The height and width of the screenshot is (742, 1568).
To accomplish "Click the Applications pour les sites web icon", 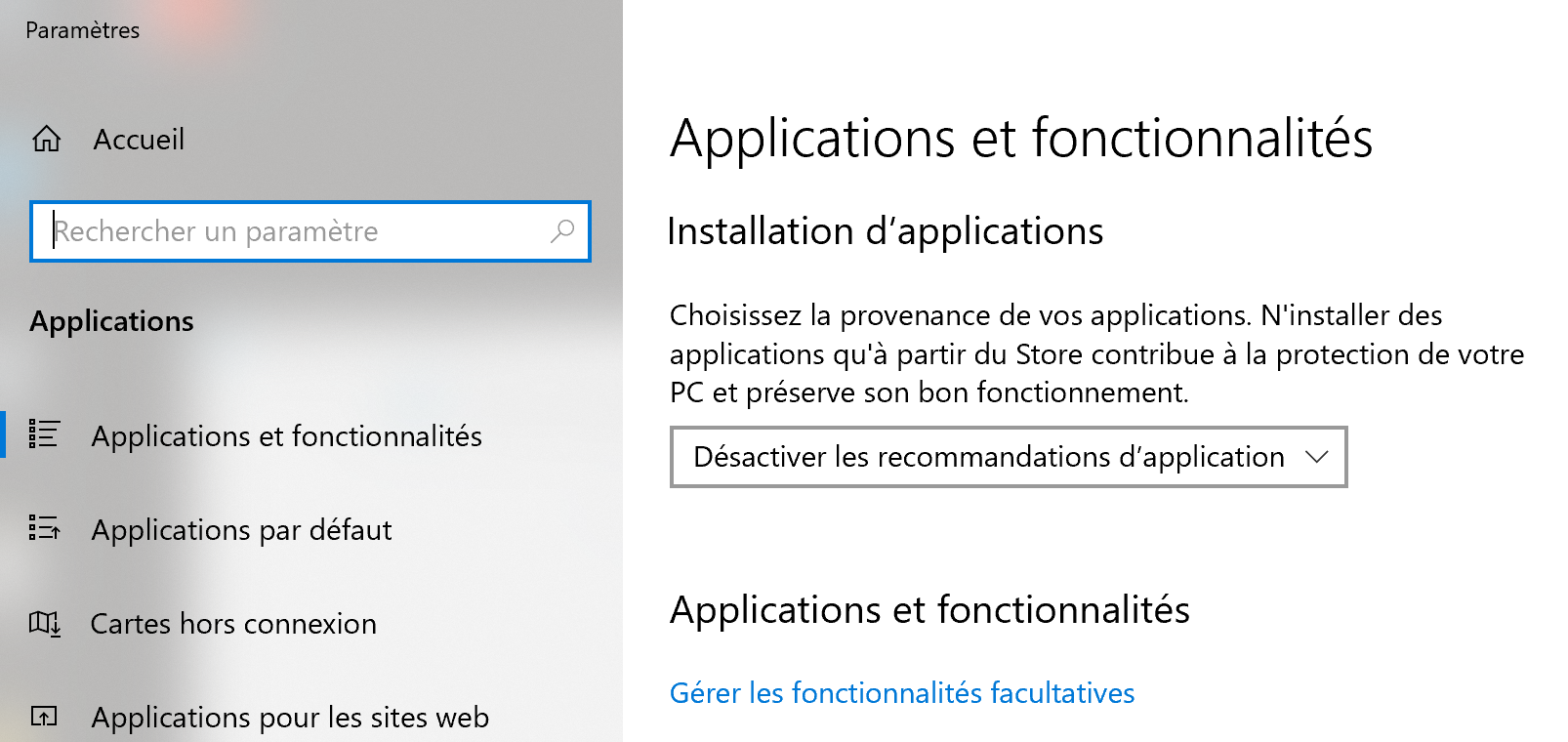I will 44,717.
